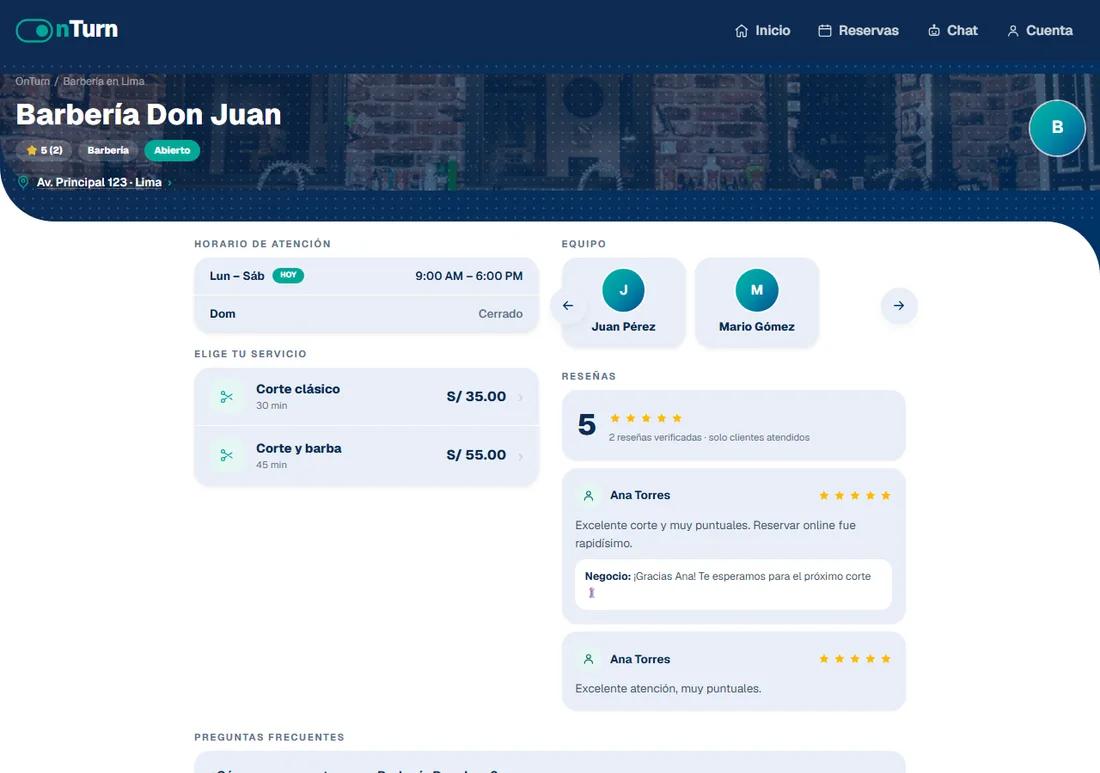The width and height of the screenshot is (1100, 773).
Task: Click the Abierto status badge
Action: click(172, 150)
